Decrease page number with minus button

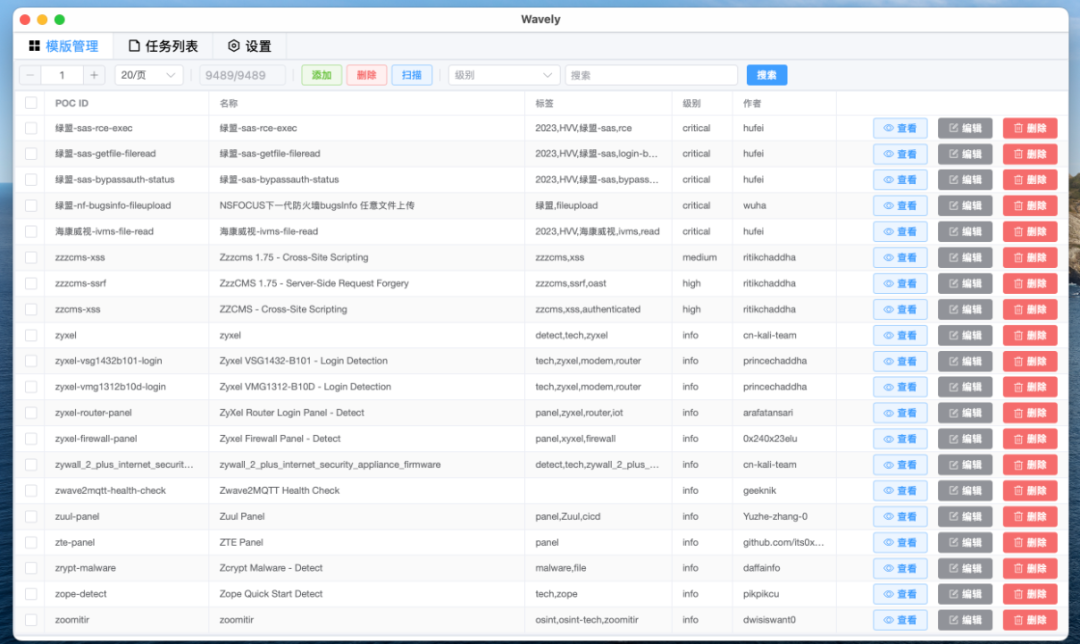click(30, 75)
